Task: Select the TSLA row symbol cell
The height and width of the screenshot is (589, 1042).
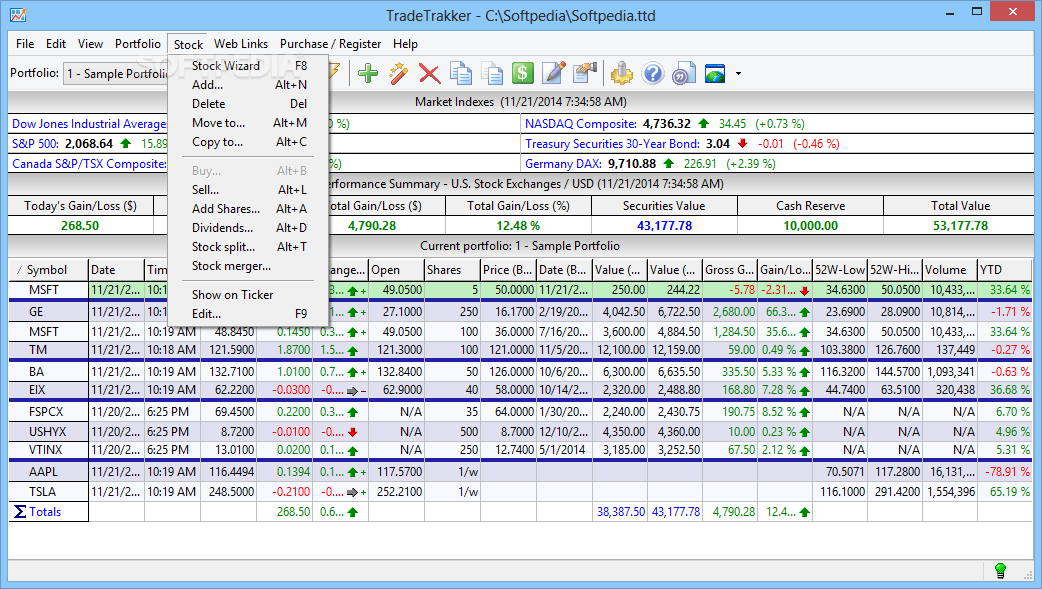Action: [49, 492]
